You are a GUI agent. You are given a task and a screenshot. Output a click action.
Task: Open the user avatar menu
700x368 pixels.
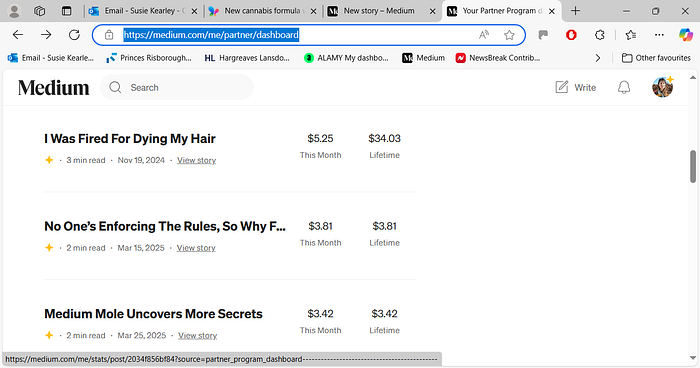(662, 87)
